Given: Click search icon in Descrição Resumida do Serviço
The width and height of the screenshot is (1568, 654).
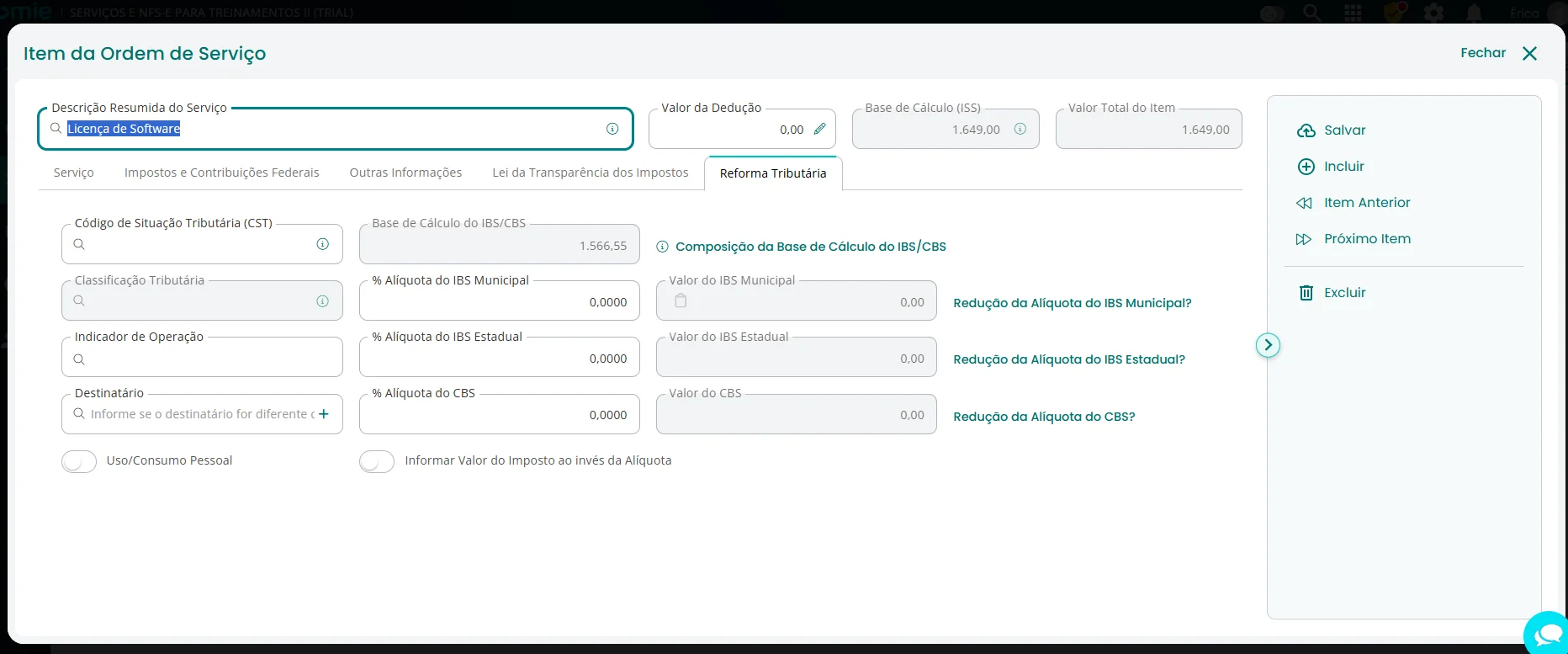Looking at the screenshot, I should point(56,128).
